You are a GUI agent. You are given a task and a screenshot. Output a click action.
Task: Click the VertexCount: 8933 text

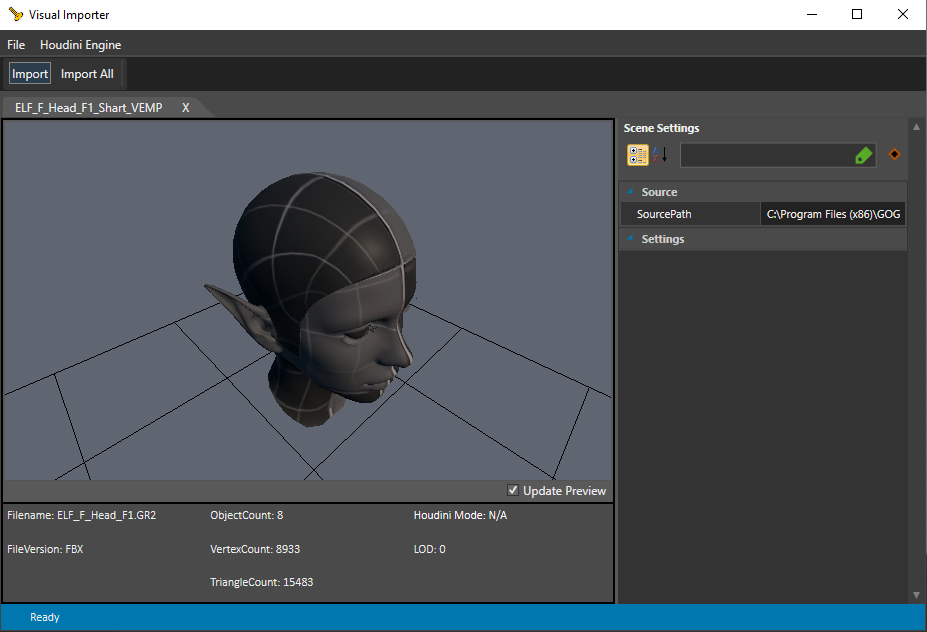pos(255,549)
